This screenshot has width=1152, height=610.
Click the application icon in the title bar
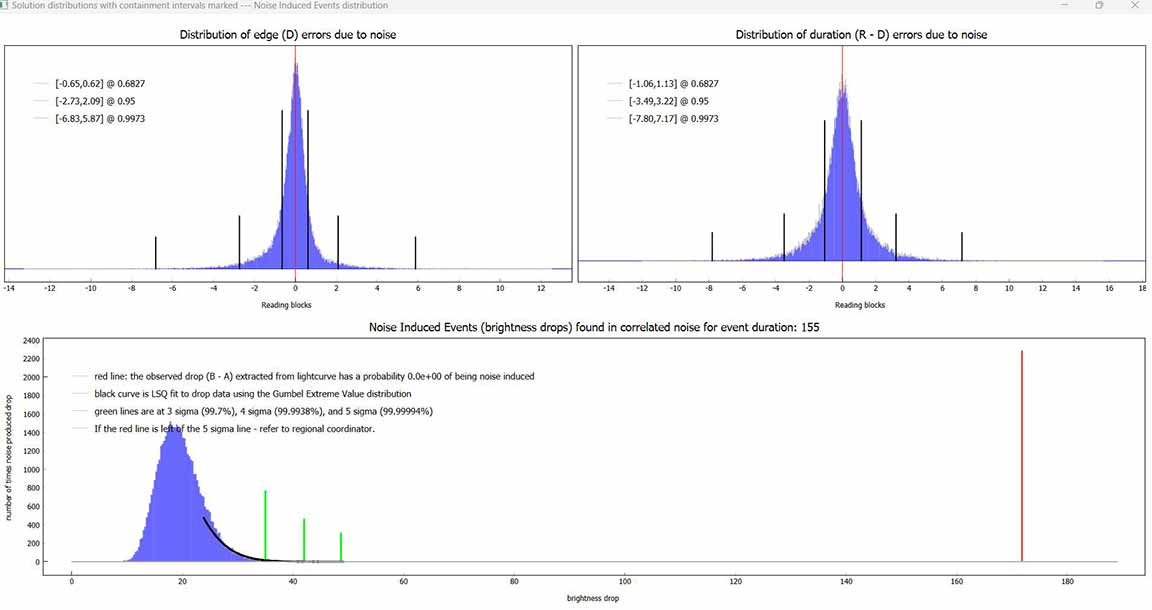(x=4, y=5)
